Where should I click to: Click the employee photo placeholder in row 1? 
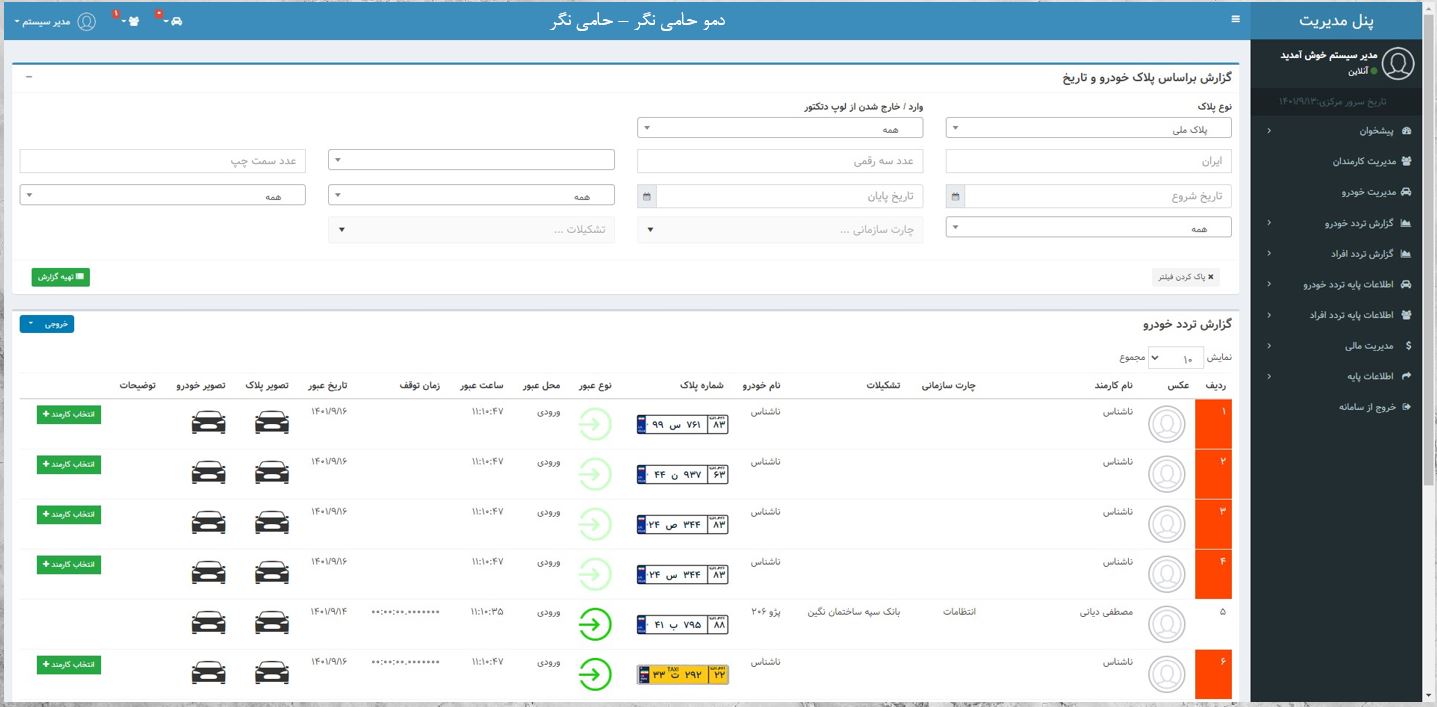pyautogui.click(x=1166, y=425)
